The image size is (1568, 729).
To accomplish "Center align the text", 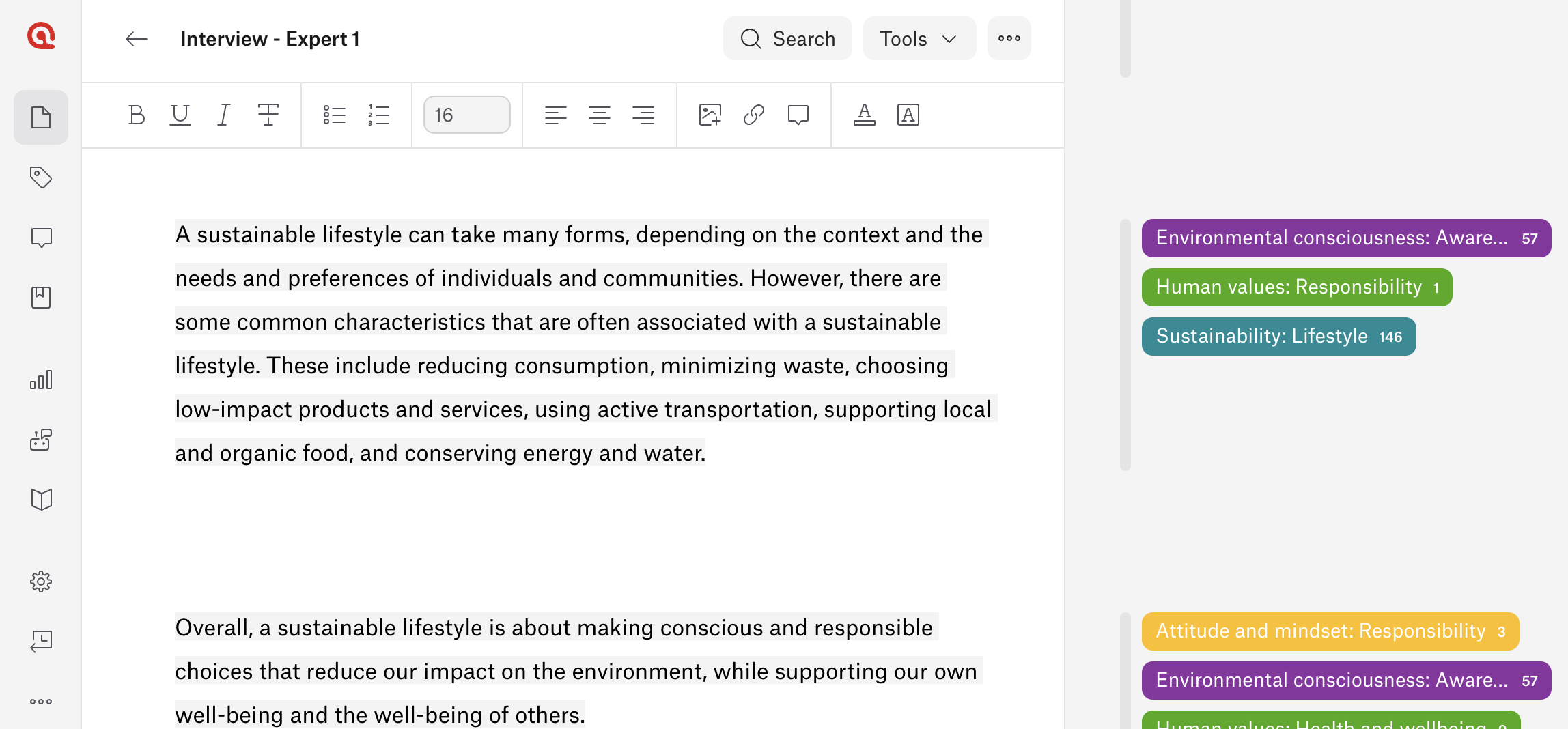I will [600, 115].
